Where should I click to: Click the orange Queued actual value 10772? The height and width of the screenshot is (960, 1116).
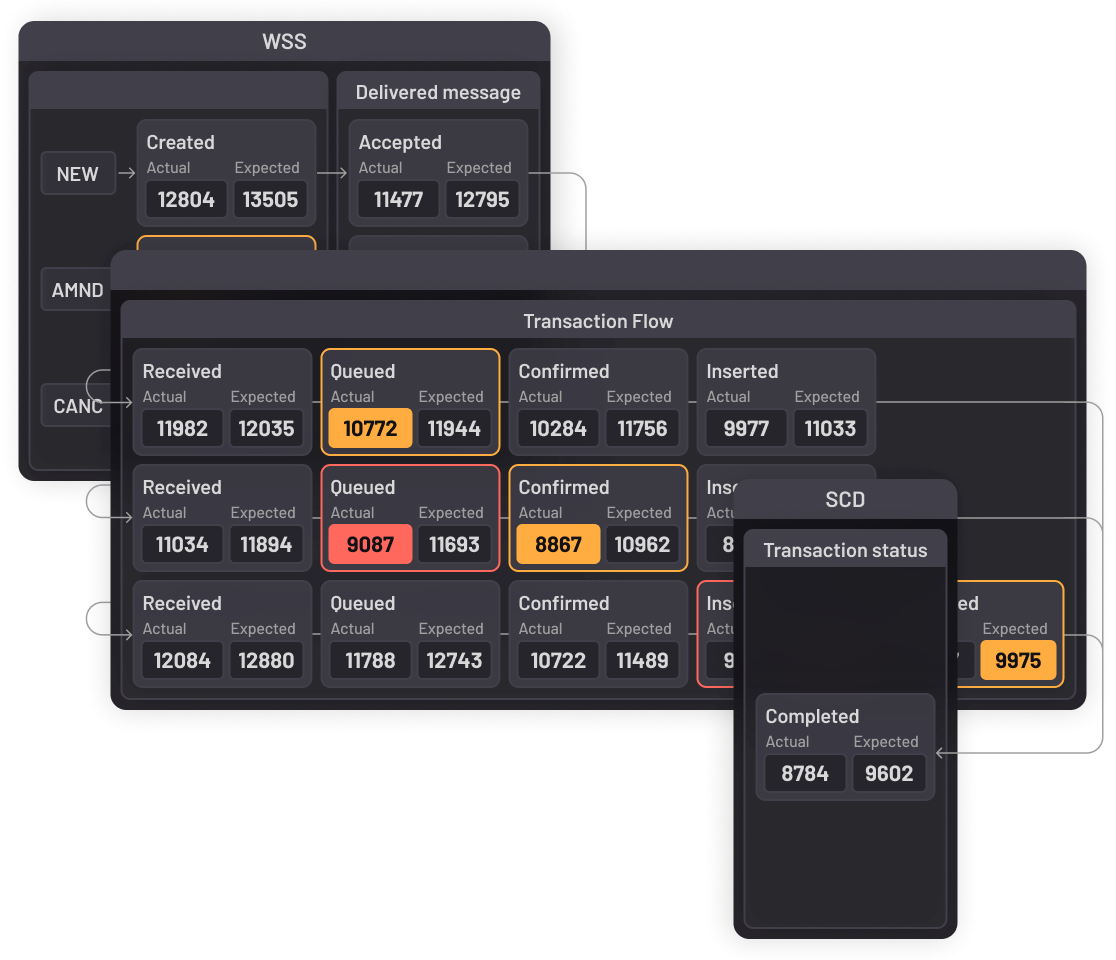[370, 429]
